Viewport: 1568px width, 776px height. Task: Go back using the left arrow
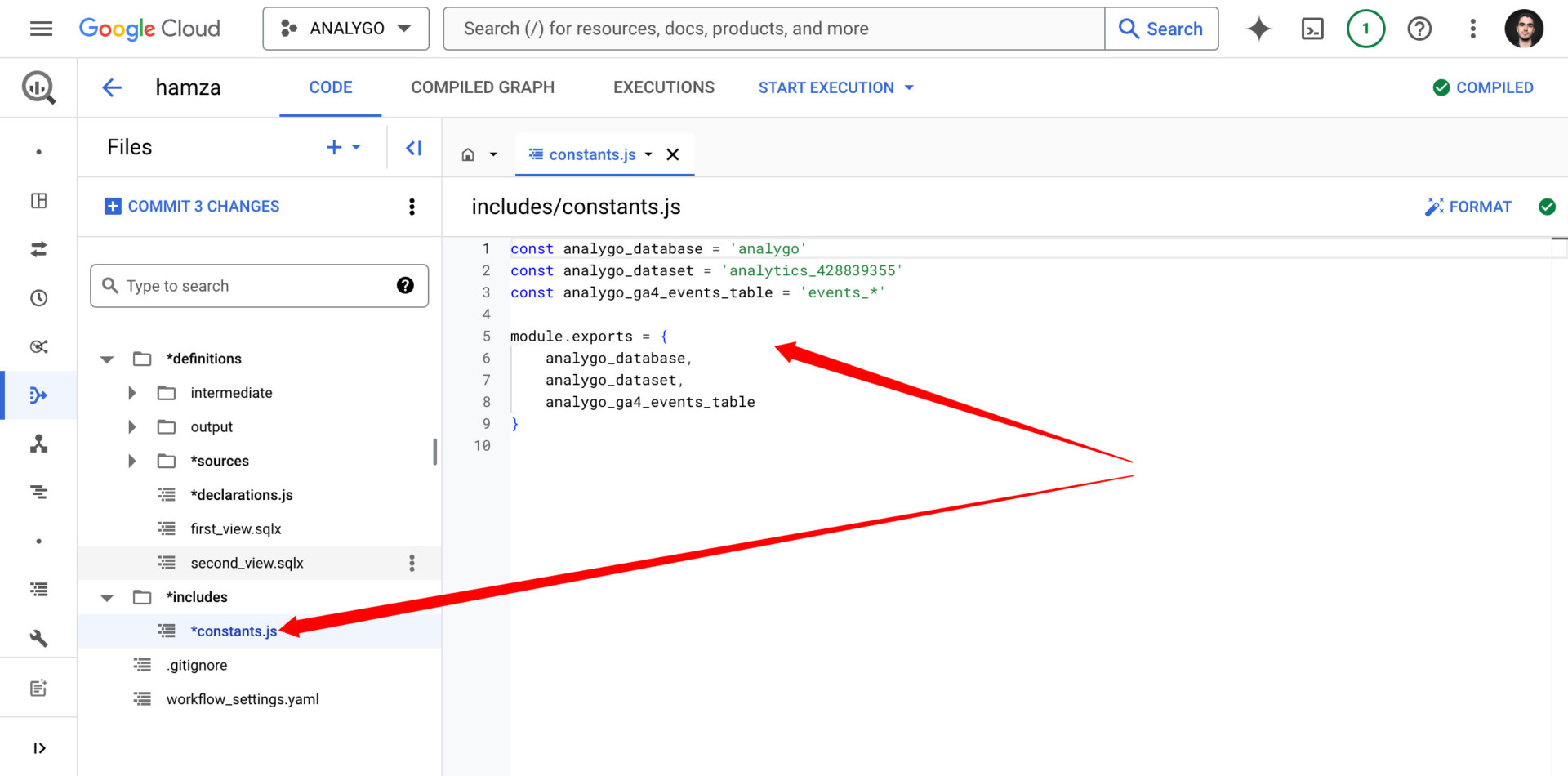point(112,87)
